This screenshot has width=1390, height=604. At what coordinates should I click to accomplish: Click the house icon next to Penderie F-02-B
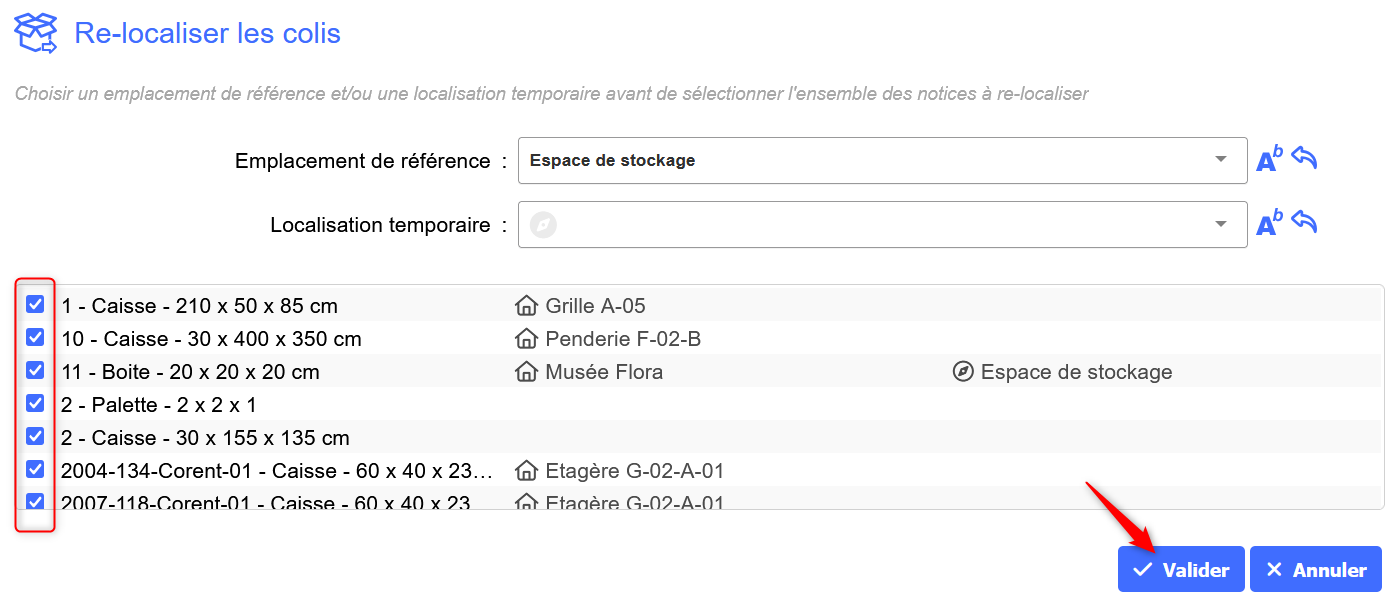[x=526, y=338]
